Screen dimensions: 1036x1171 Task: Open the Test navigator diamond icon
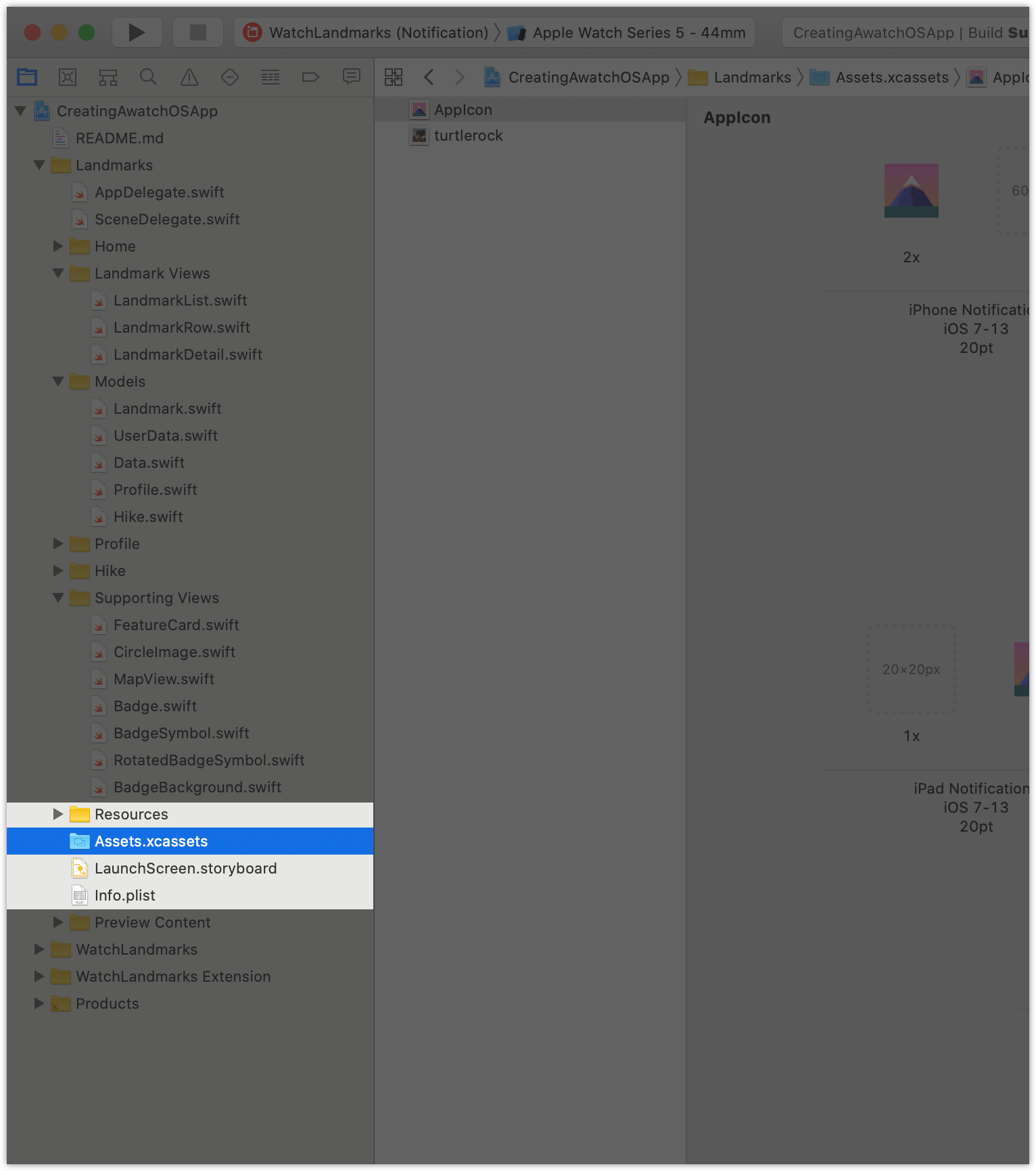(x=230, y=77)
